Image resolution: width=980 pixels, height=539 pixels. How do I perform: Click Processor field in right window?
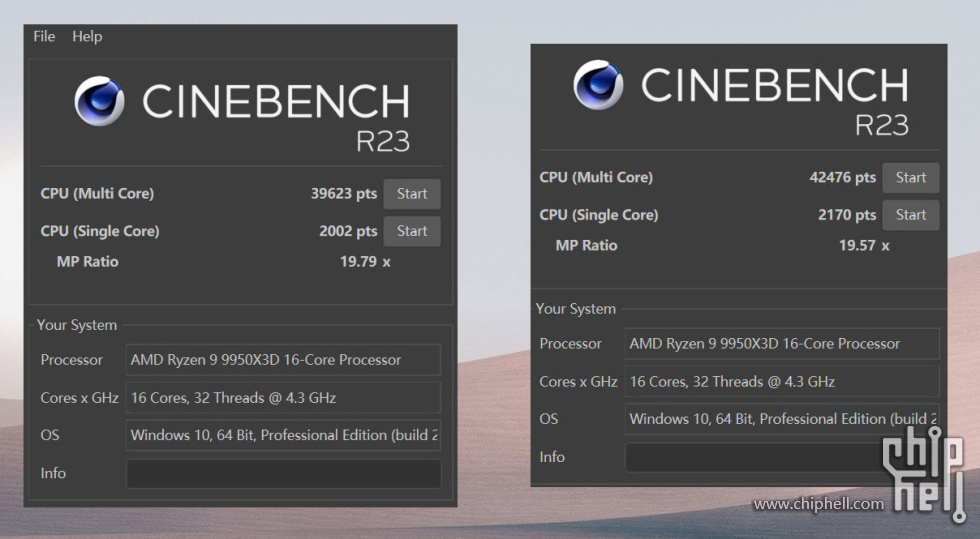coord(782,344)
